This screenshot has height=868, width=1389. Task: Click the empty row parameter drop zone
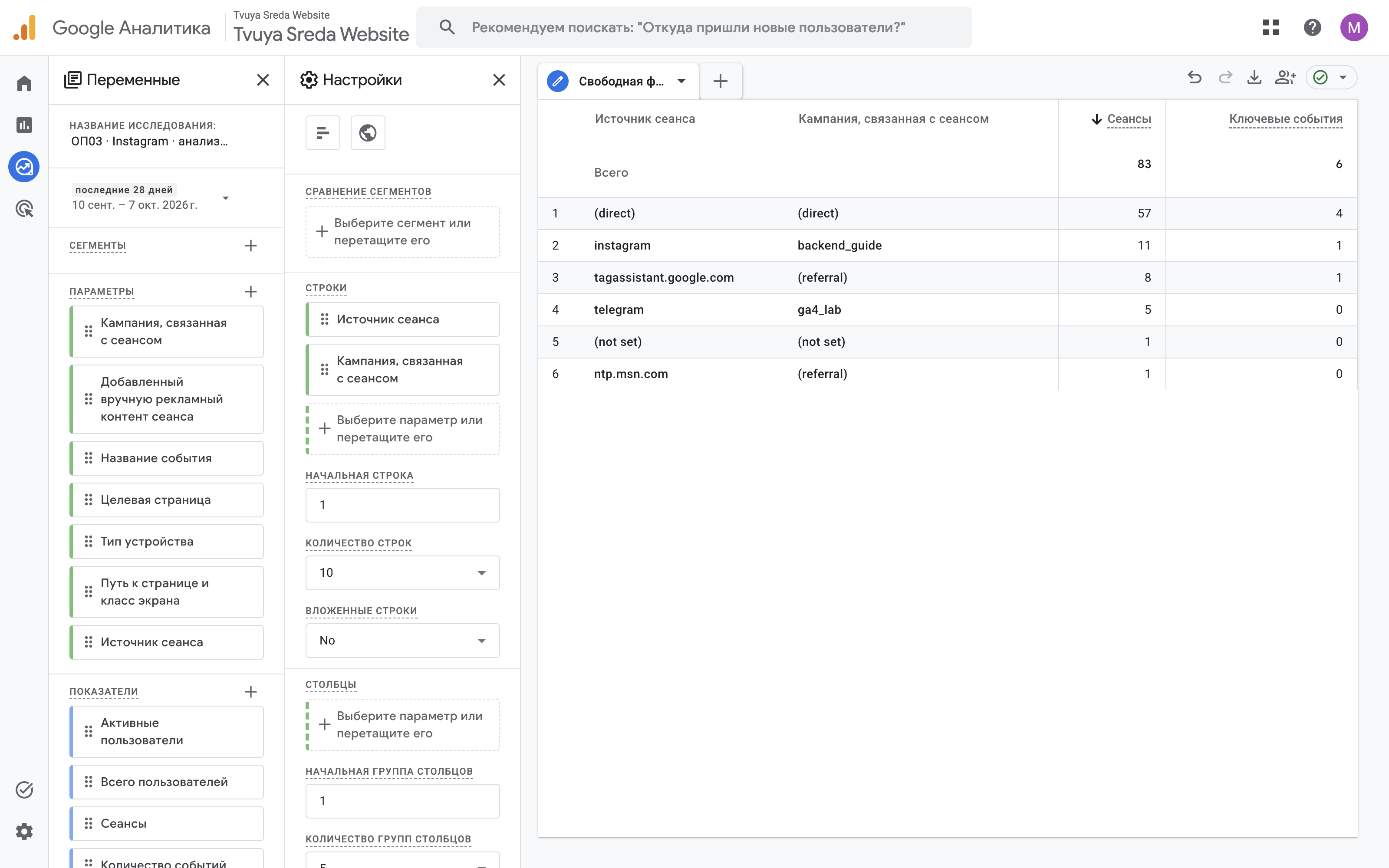(x=402, y=429)
